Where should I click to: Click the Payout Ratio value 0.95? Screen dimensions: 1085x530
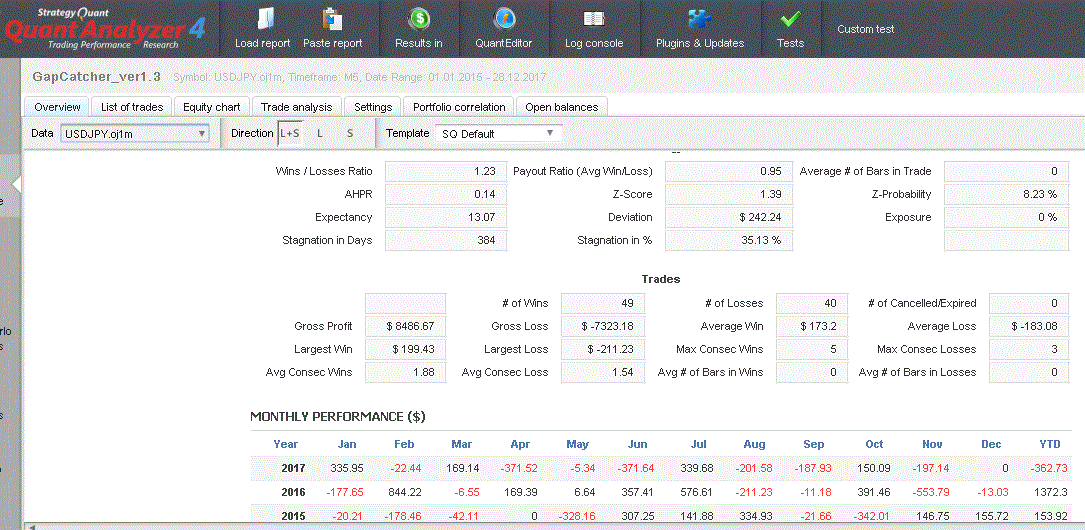729,172
